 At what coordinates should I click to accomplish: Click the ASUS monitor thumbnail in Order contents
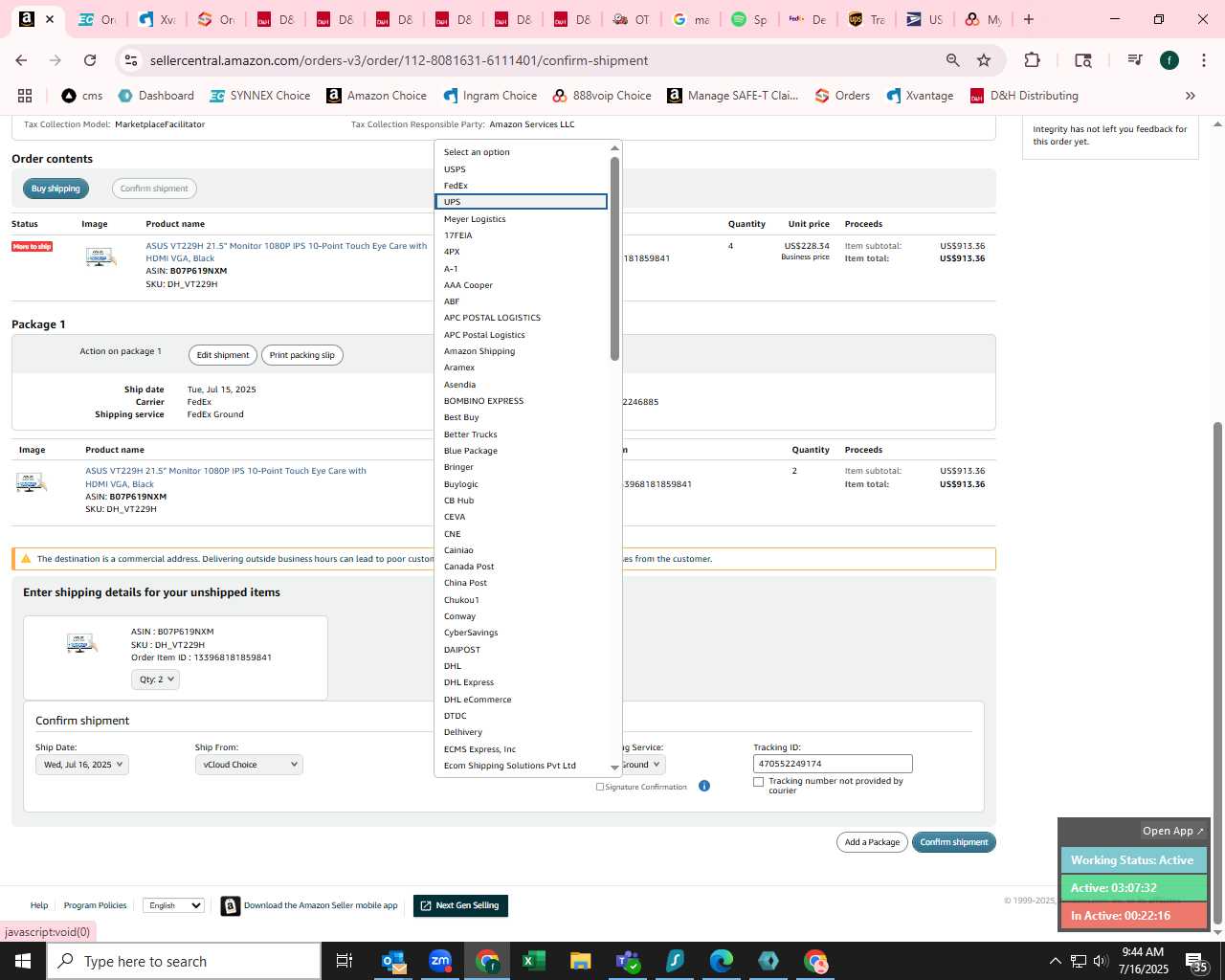pyautogui.click(x=100, y=256)
